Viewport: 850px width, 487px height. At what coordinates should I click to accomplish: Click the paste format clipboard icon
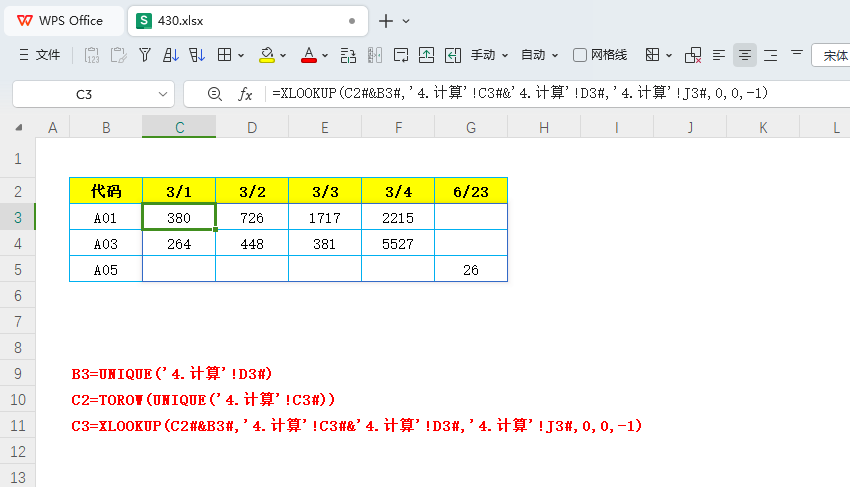118,55
